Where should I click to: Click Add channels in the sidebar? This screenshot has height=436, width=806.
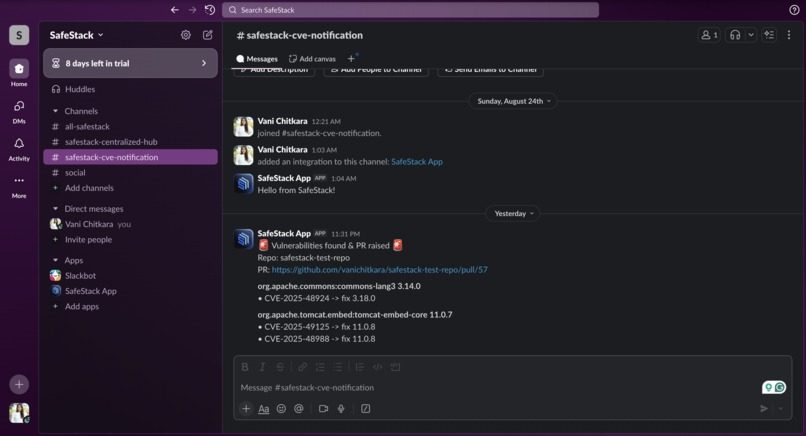click(x=131, y=188)
